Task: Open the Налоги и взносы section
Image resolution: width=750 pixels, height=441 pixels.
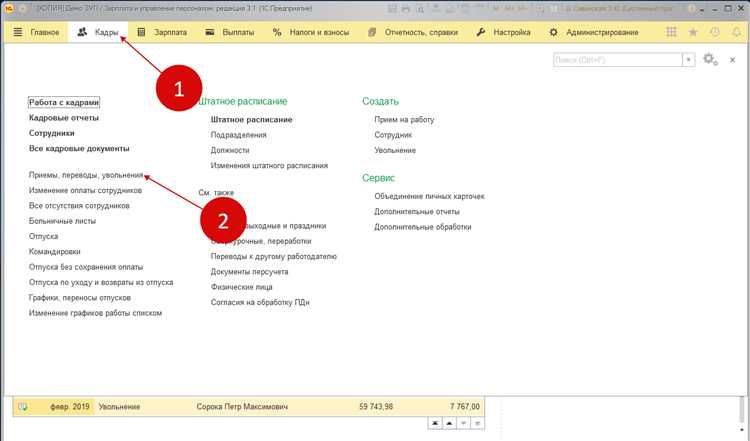Action: pyautogui.click(x=310, y=32)
